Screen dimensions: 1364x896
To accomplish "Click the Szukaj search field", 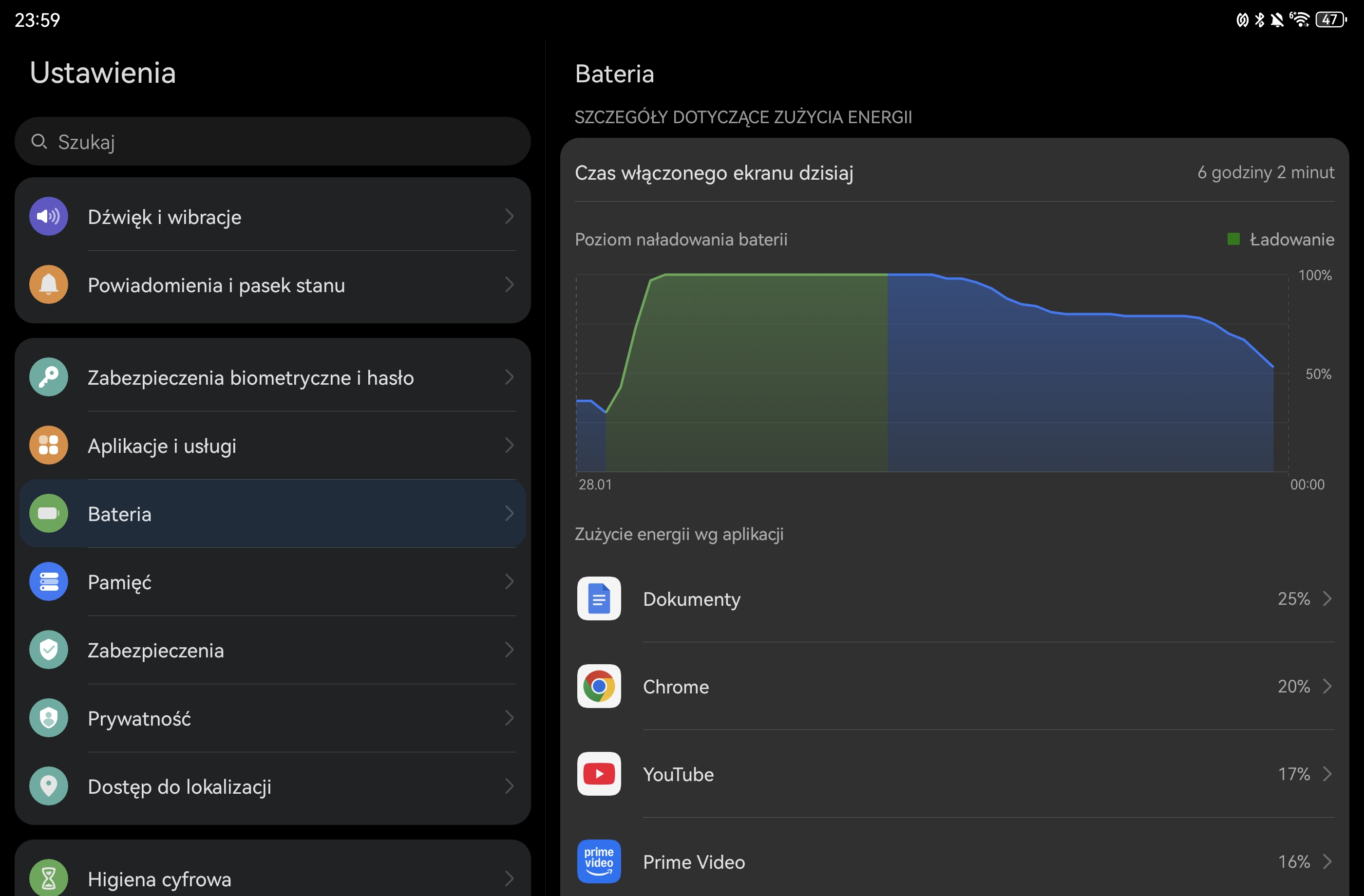I will point(272,142).
